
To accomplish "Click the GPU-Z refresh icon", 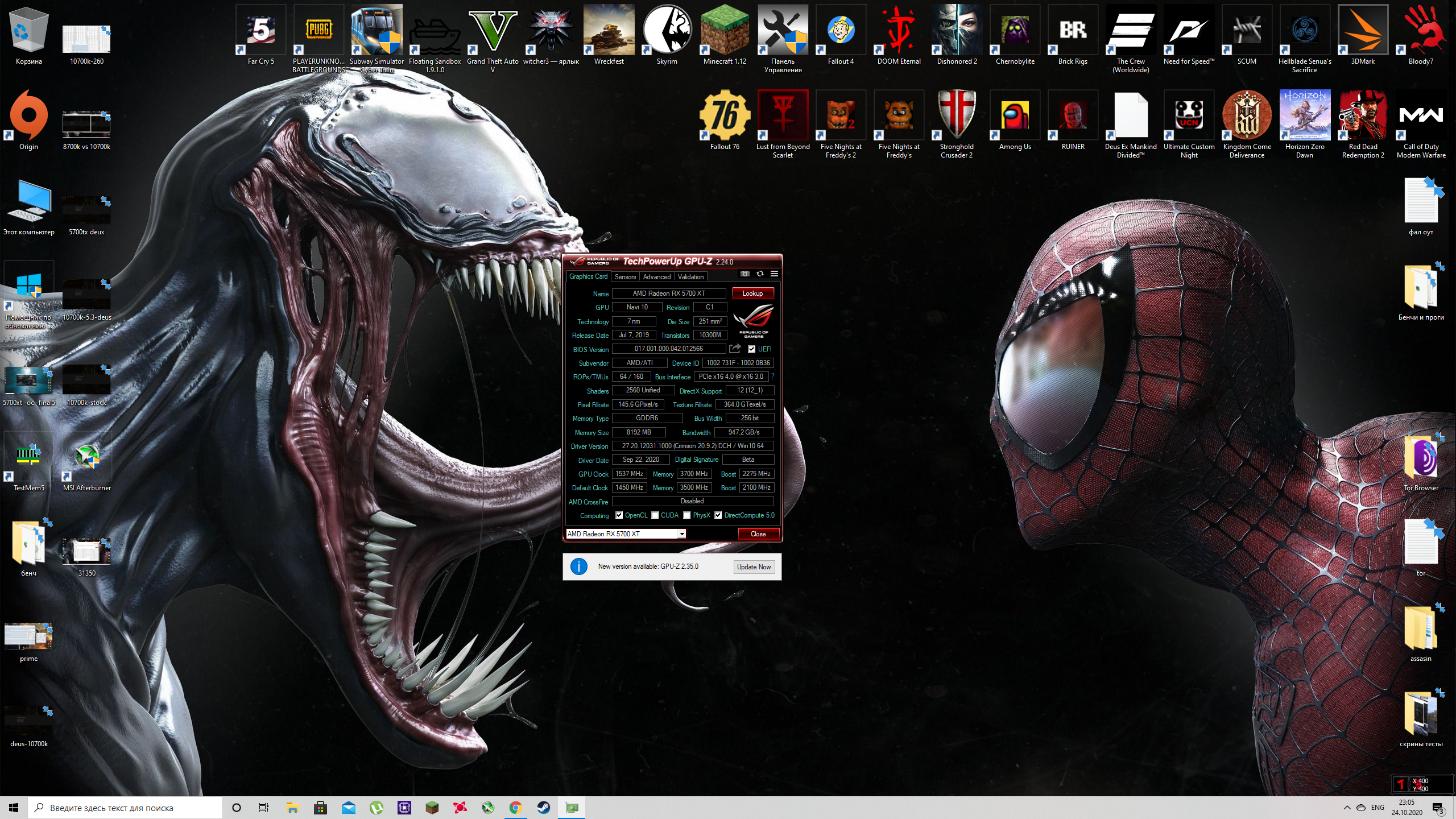I will (x=760, y=274).
